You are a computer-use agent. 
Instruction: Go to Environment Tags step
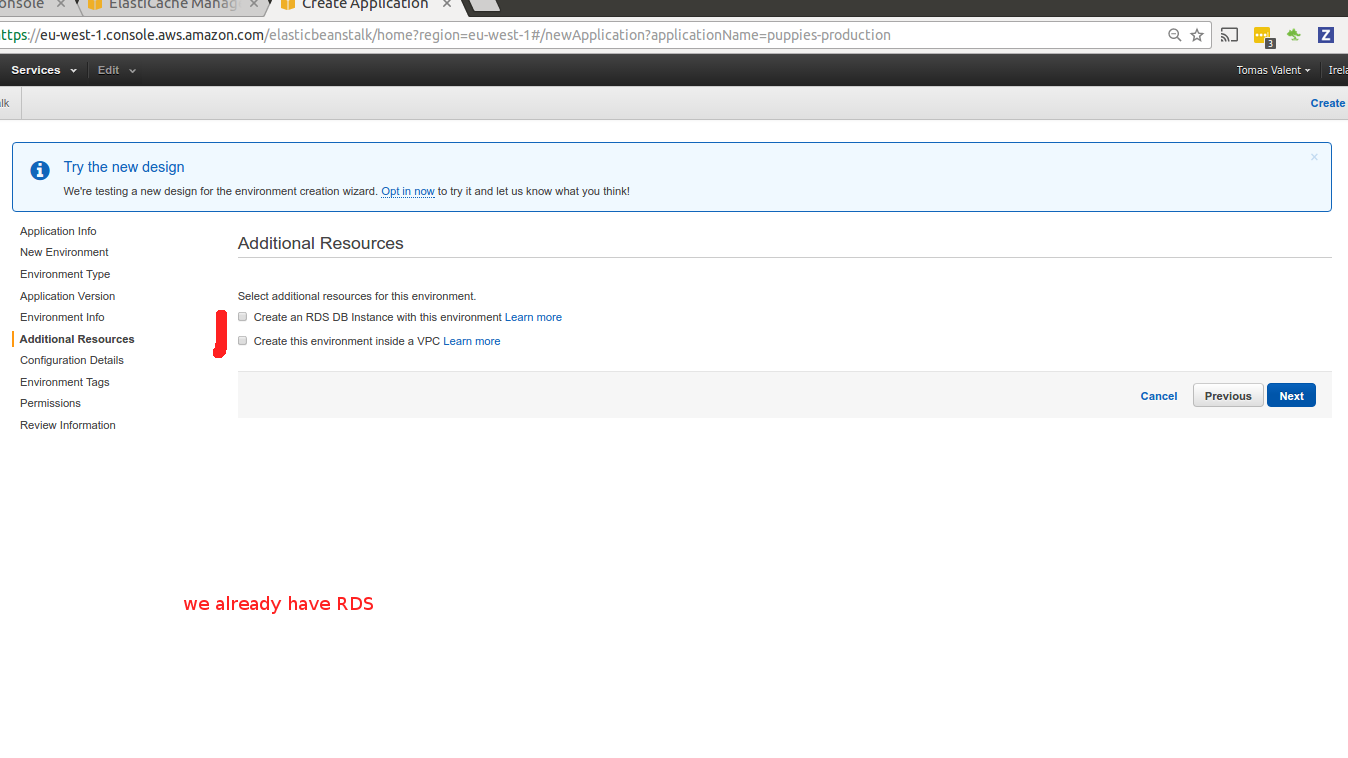pyautogui.click(x=65, y=382)
